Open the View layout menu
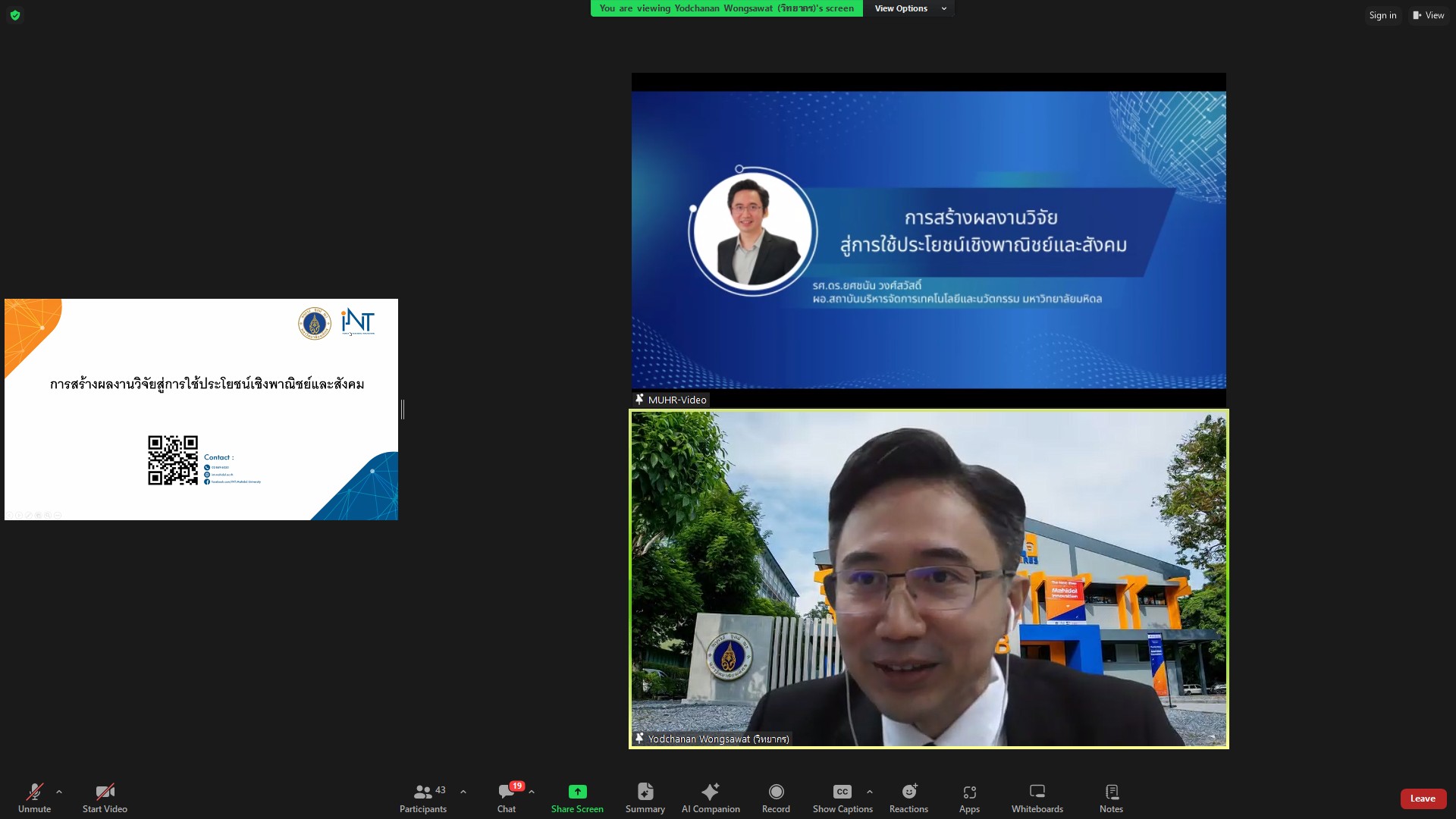The height and width of the screenshot is (819, 1456). pos(1428,15)
